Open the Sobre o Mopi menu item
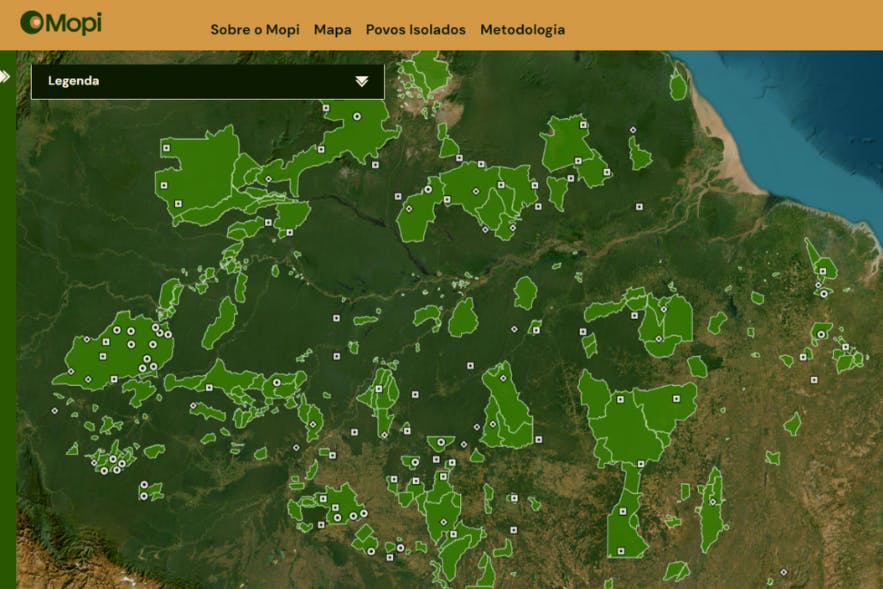 (x=253, y=30)
